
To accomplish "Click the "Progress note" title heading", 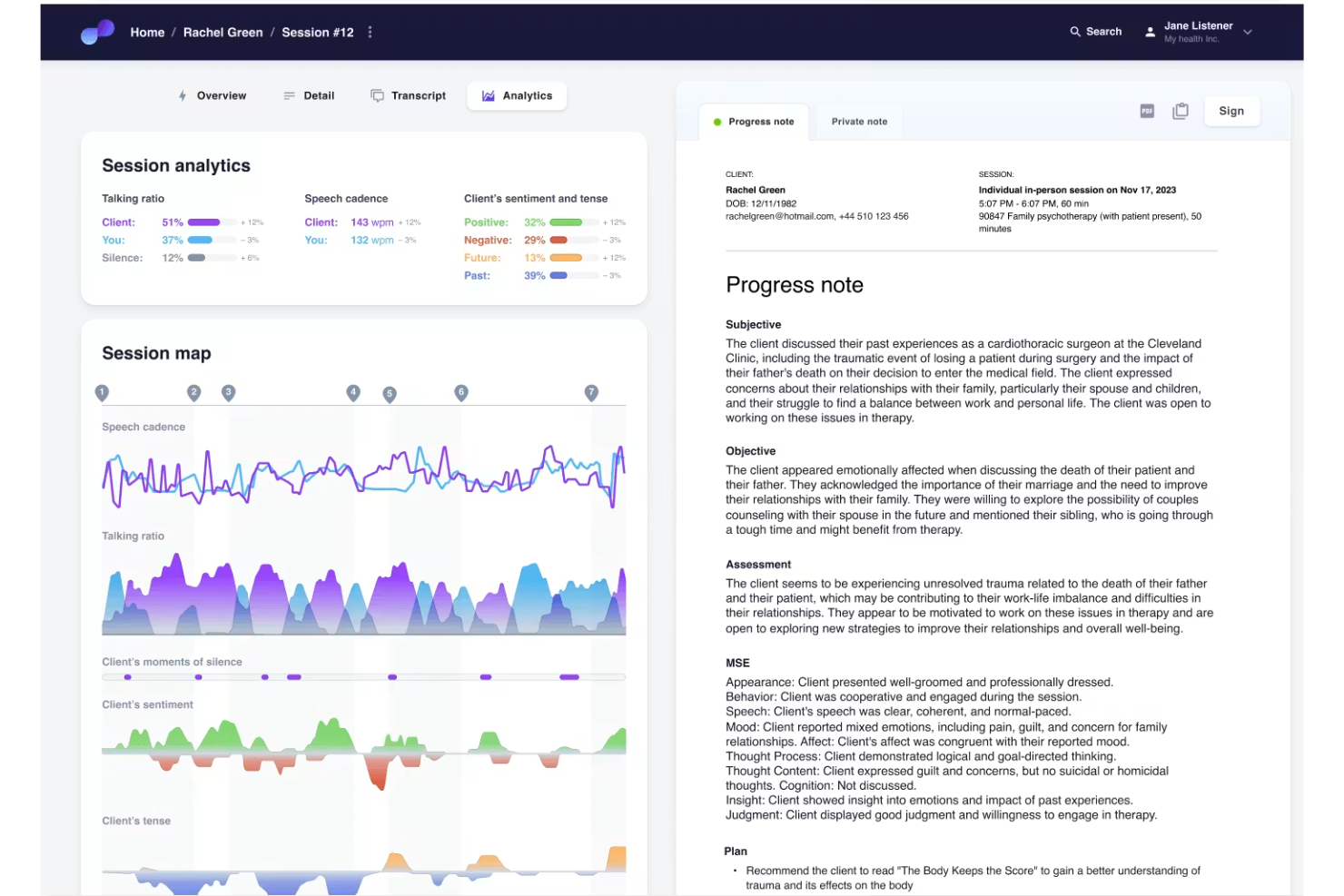I will point(795,285).
